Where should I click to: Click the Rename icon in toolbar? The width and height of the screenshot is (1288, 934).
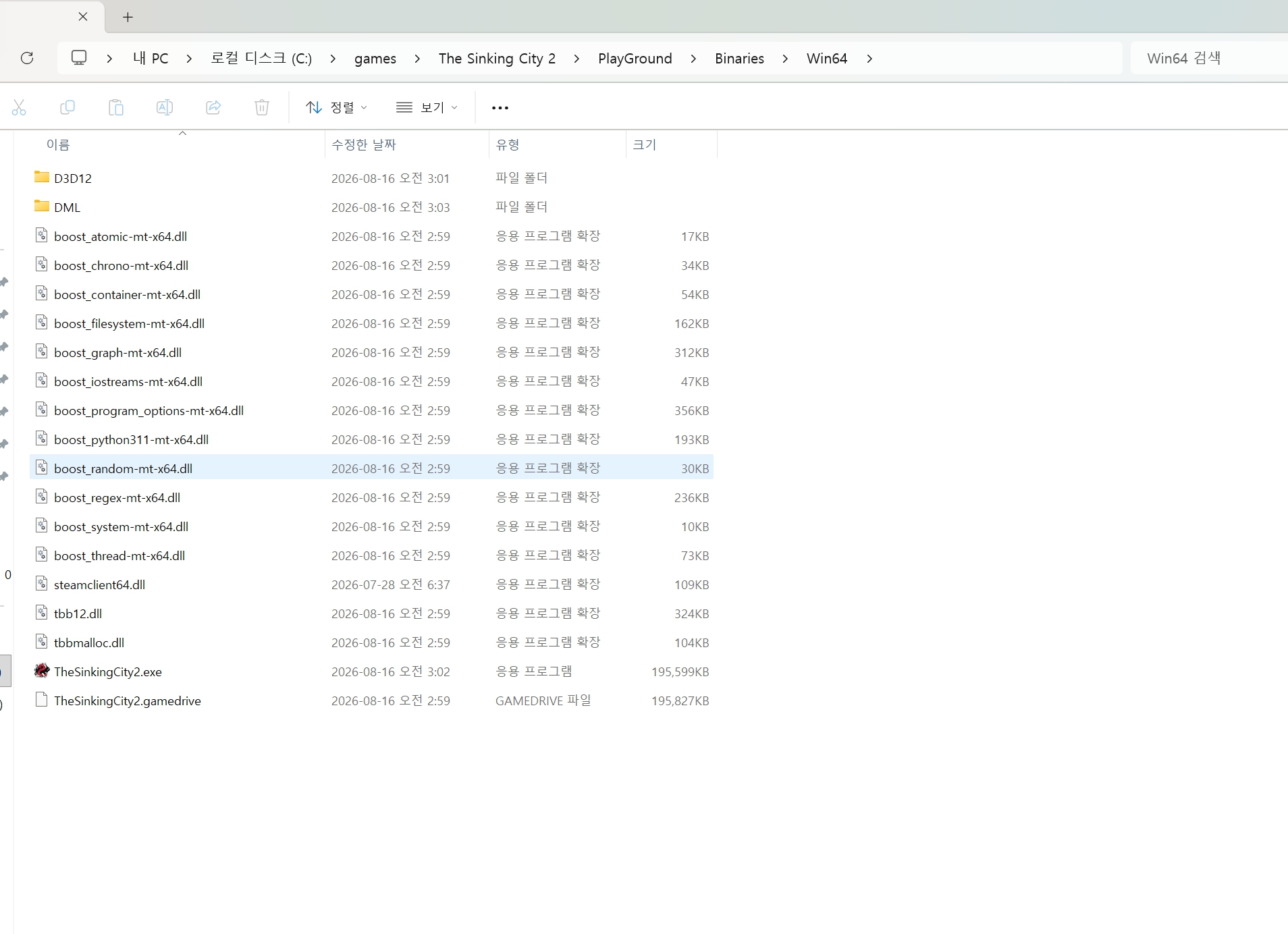(165, 107)
